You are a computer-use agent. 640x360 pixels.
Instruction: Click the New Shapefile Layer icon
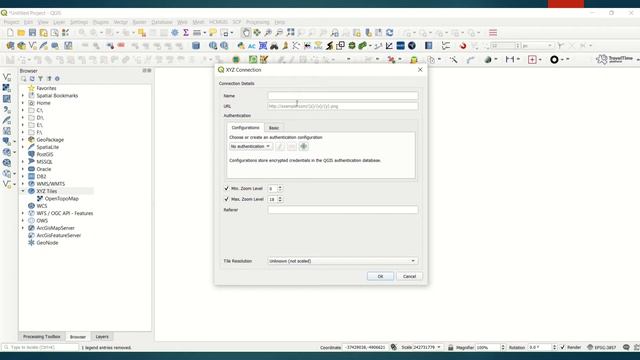pos(32,46)
